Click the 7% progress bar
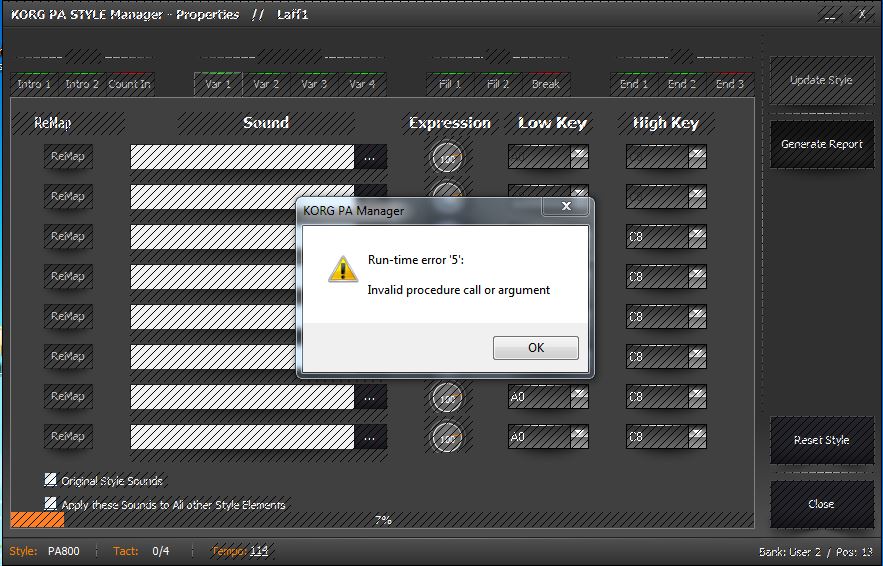883x566 pixels. [x=382, y=520]
